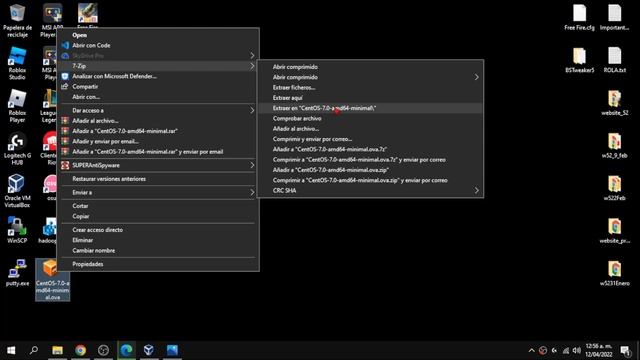Choose Abrir con... entry
The width and height of the screenshot is (640, 360).
pyautogui.click(x=158, y=97)
